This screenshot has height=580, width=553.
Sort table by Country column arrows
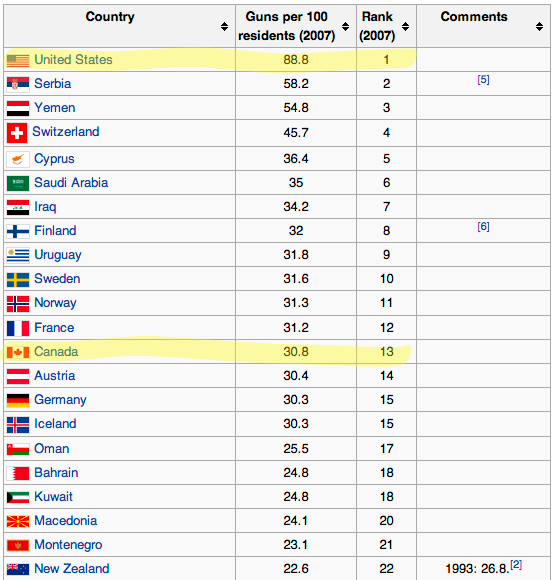click(x=224, y=26)
